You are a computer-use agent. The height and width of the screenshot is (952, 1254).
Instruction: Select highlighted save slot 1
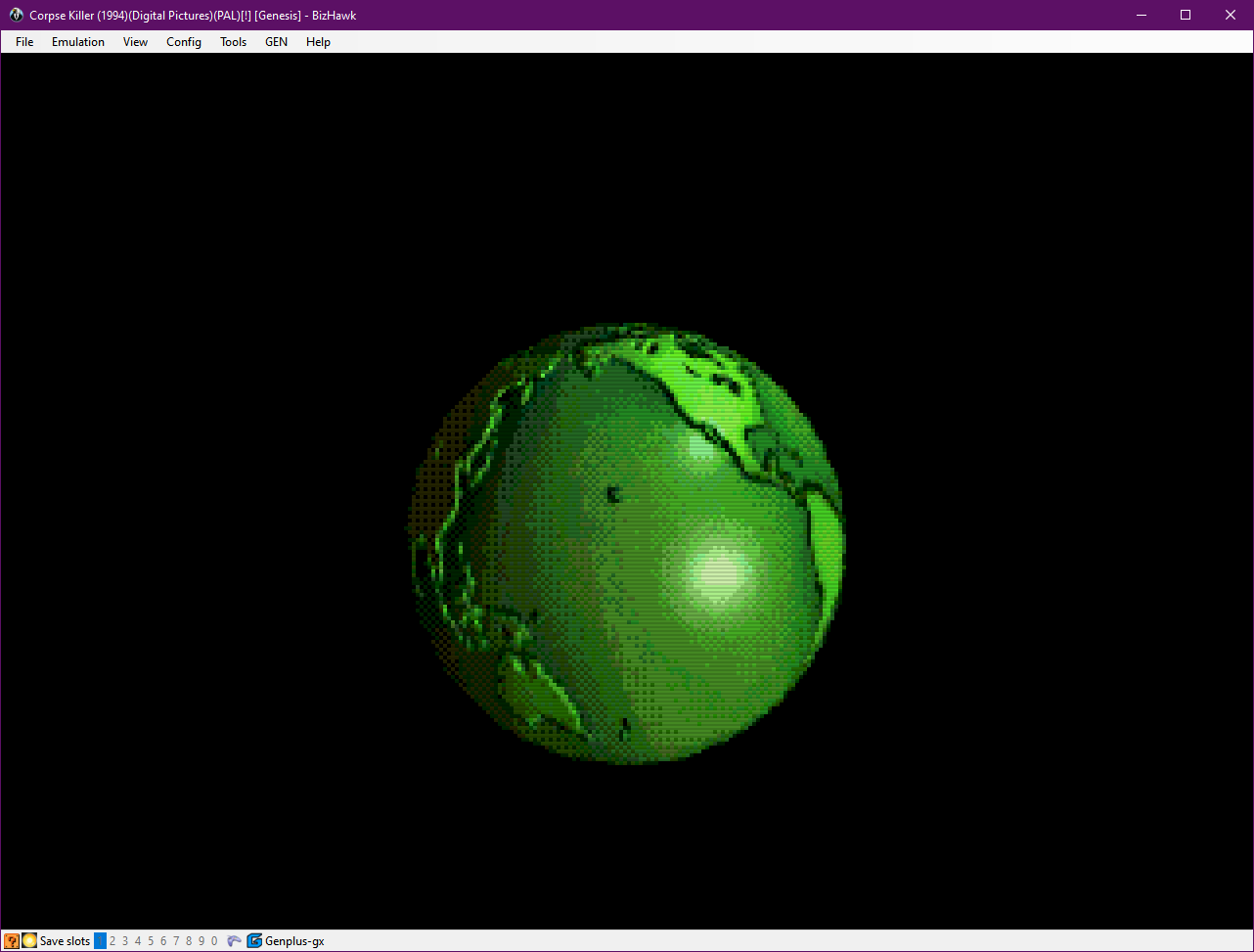point(100,941)
